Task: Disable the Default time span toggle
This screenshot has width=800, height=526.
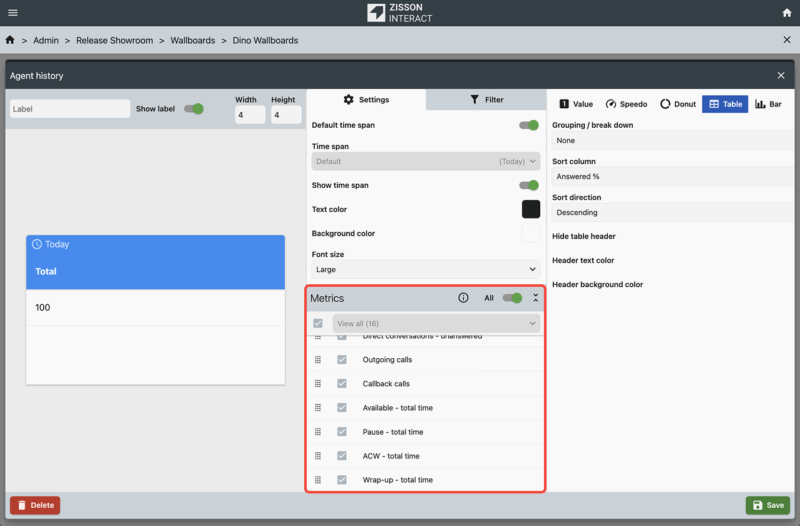Action: (x=529, y=125)
